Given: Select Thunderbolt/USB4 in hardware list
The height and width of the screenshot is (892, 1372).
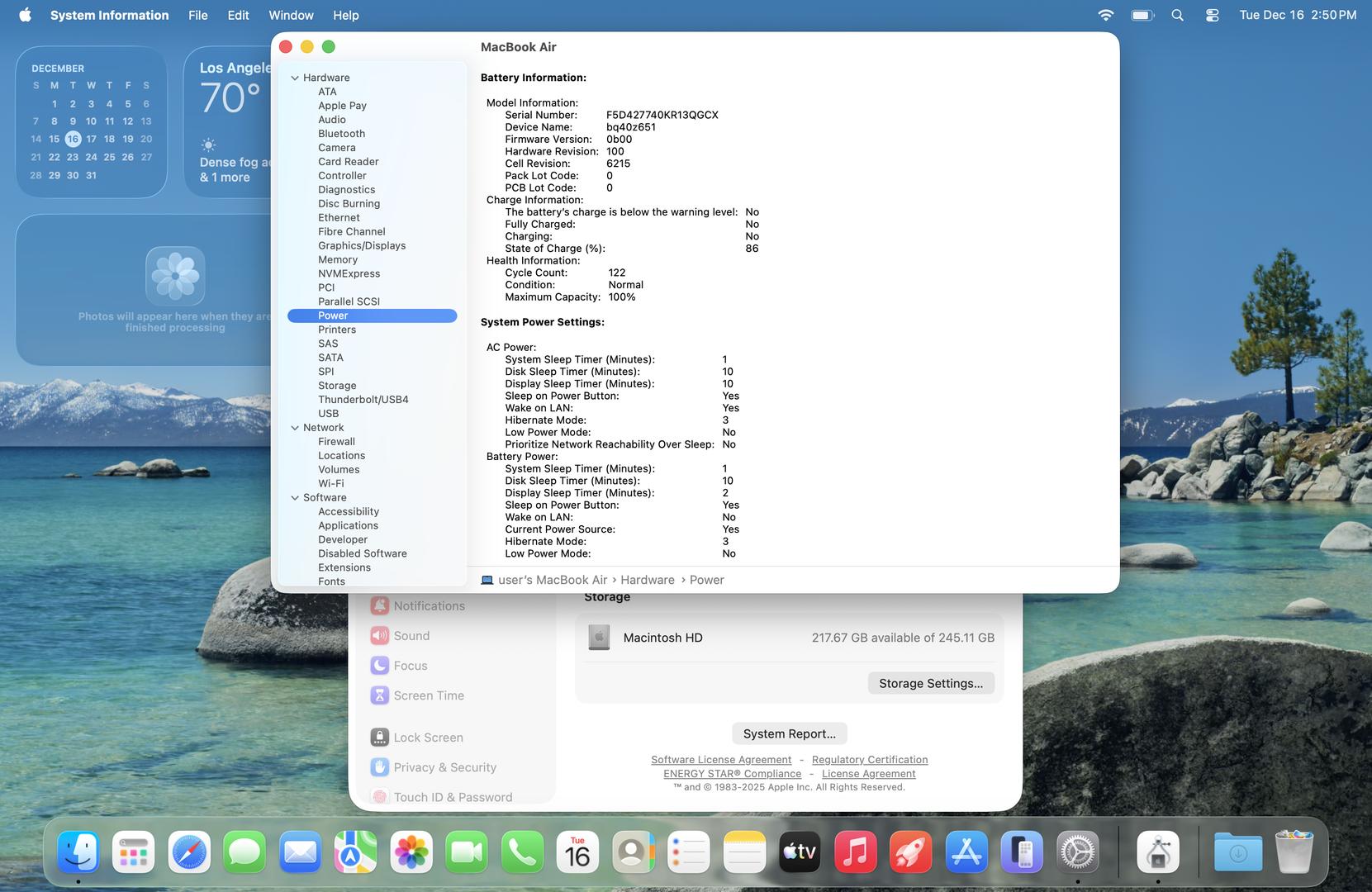Looking at the screenshot, I should click(x=363, y=400).
